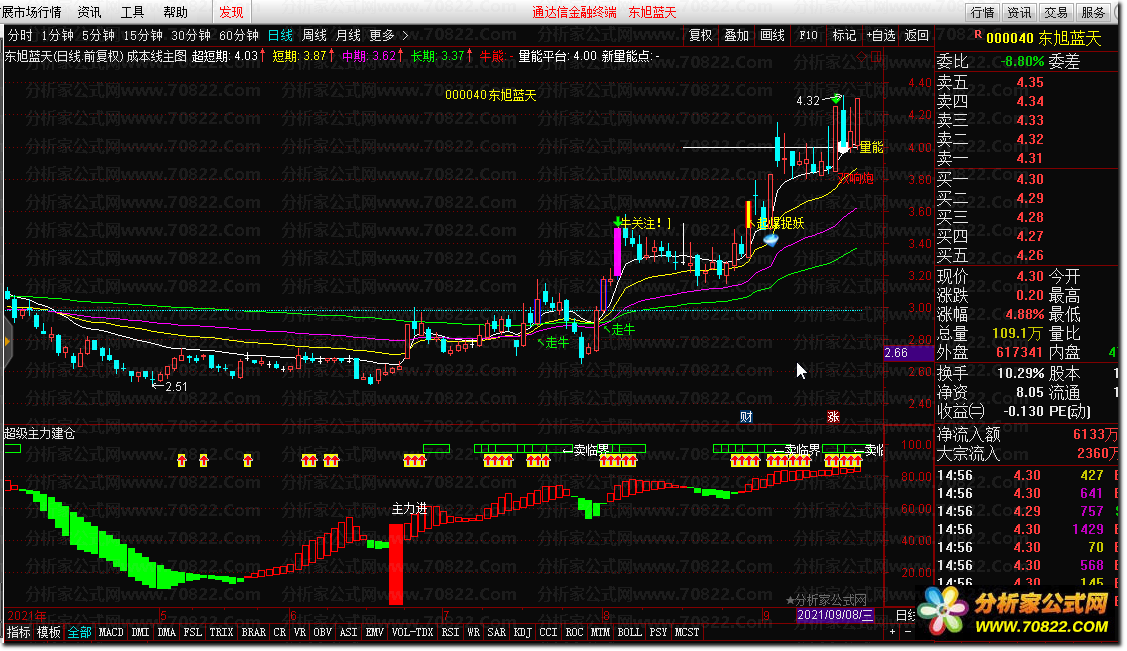The height and width of the screenshot is (651, 1127).
Task: Click the 叠加 overlay tool
Action: [x=737, y=35]
